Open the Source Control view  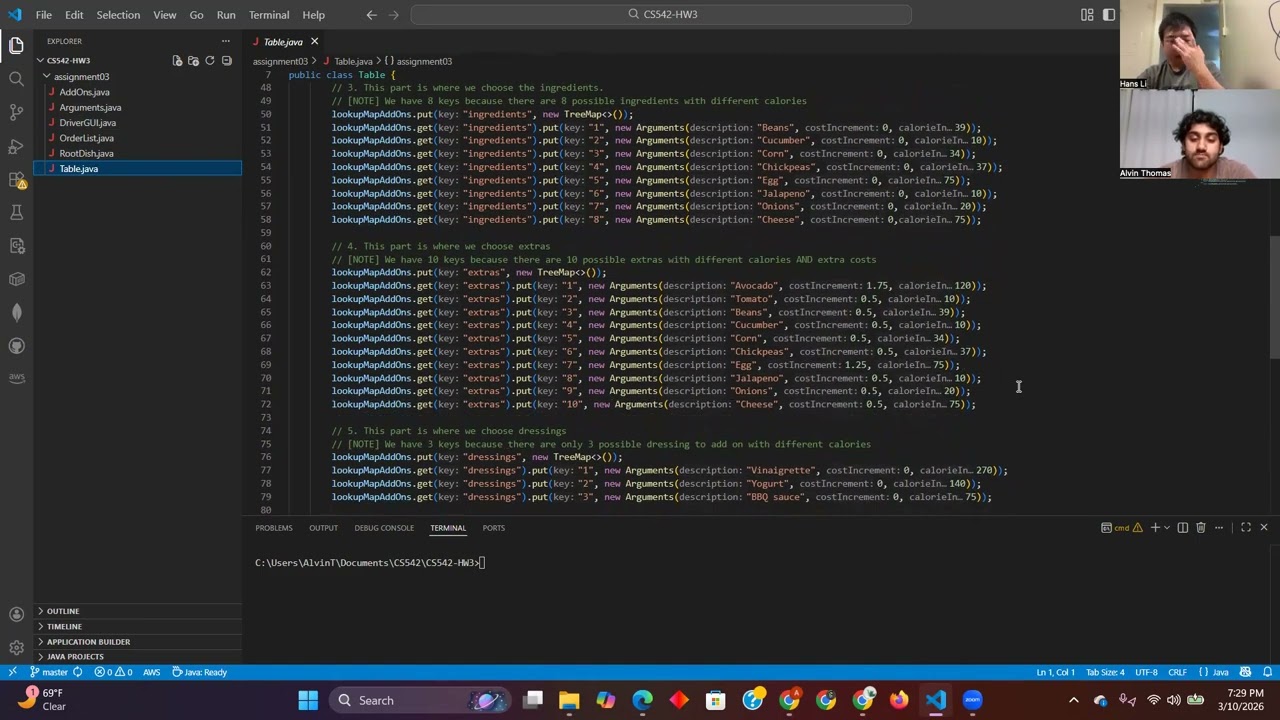(16, 112)
